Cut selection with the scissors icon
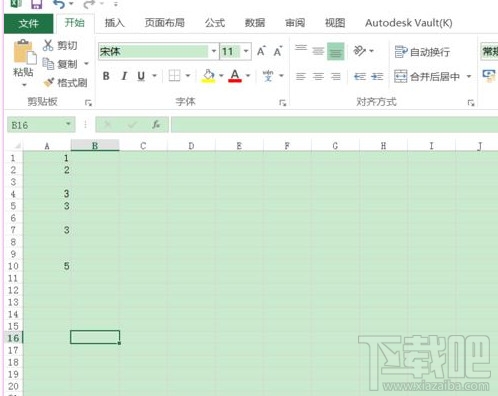The image size is (498, 396). point(48,45)
